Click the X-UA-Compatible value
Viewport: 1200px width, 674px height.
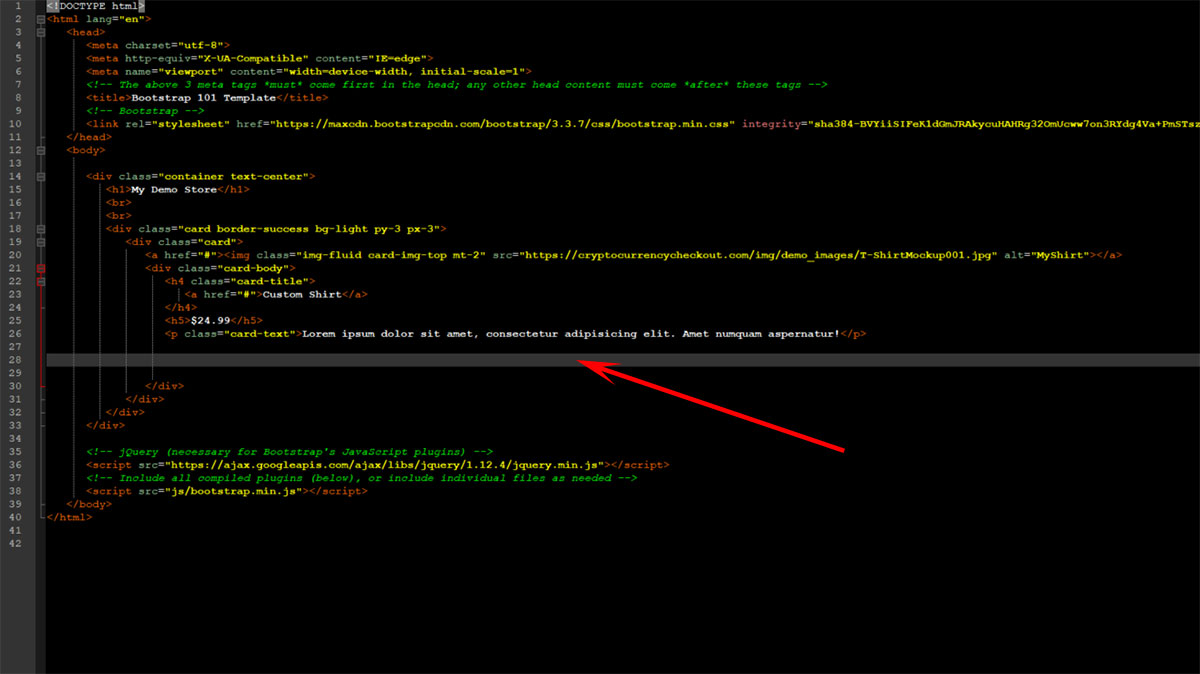point(252,58)
